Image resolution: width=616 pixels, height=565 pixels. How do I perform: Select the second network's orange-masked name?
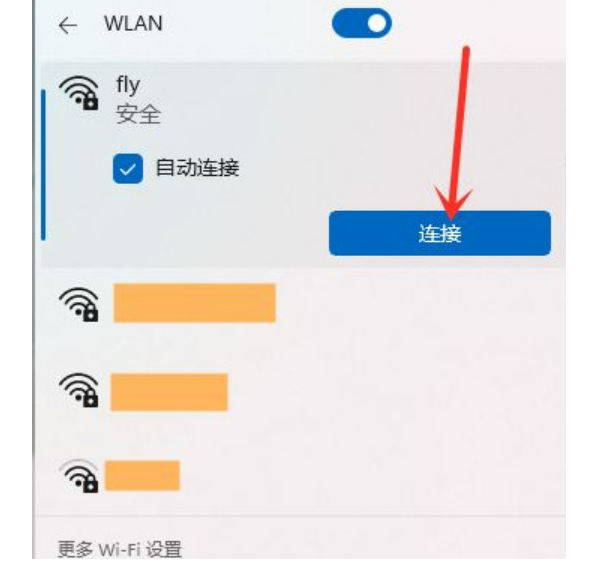coord(194,303)
